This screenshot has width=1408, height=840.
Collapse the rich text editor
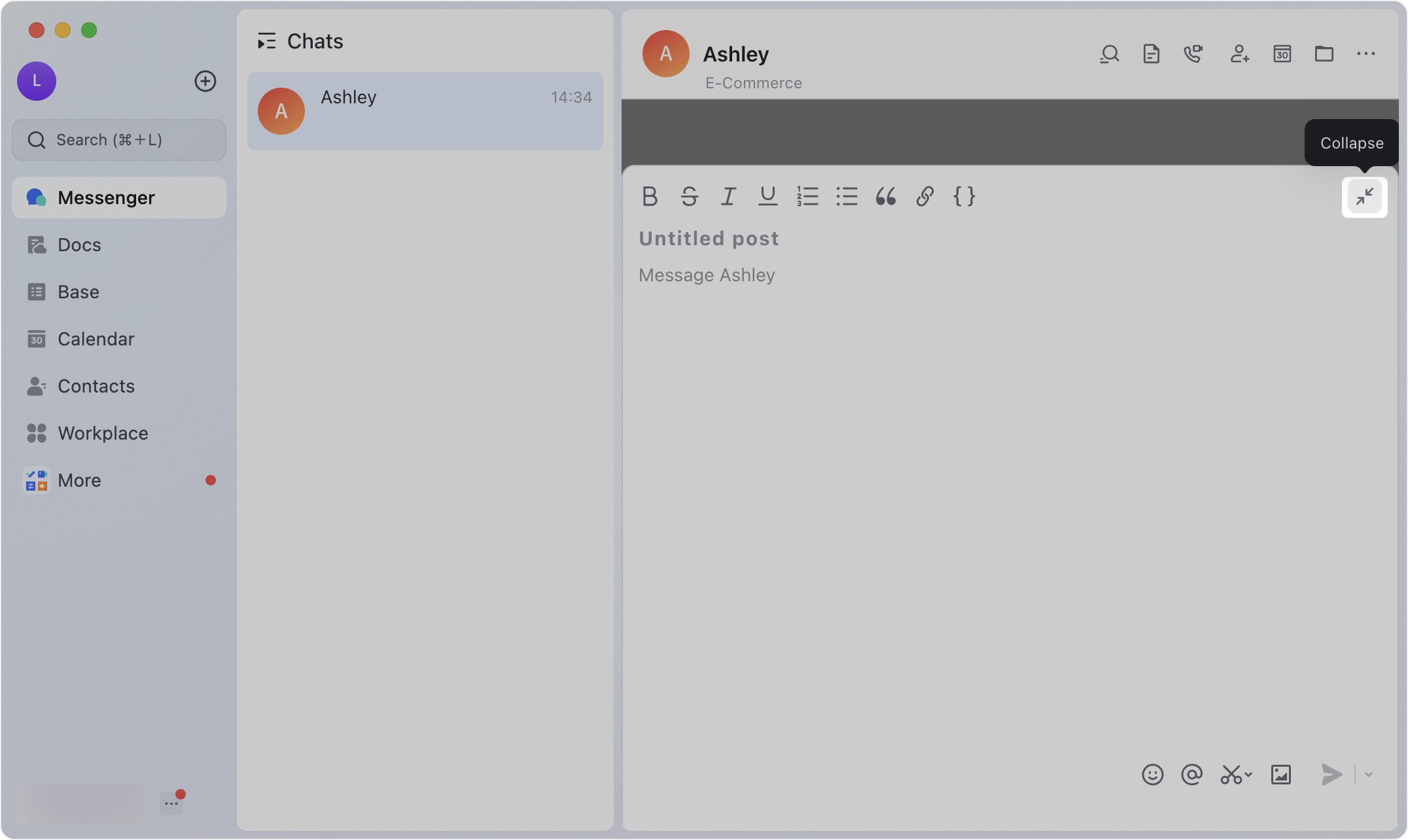click(x=1365, y=196)
